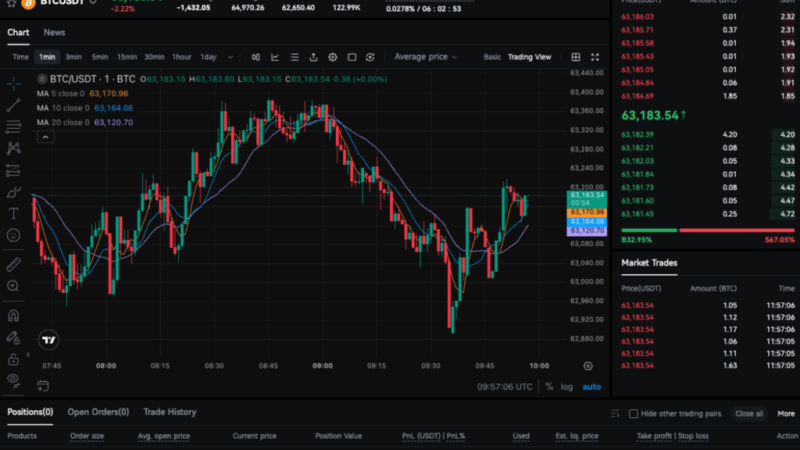This screenshot has width=800, height=450.
Task: Collapse the drawing toolbar arrow
Action: tap(28, 355)
